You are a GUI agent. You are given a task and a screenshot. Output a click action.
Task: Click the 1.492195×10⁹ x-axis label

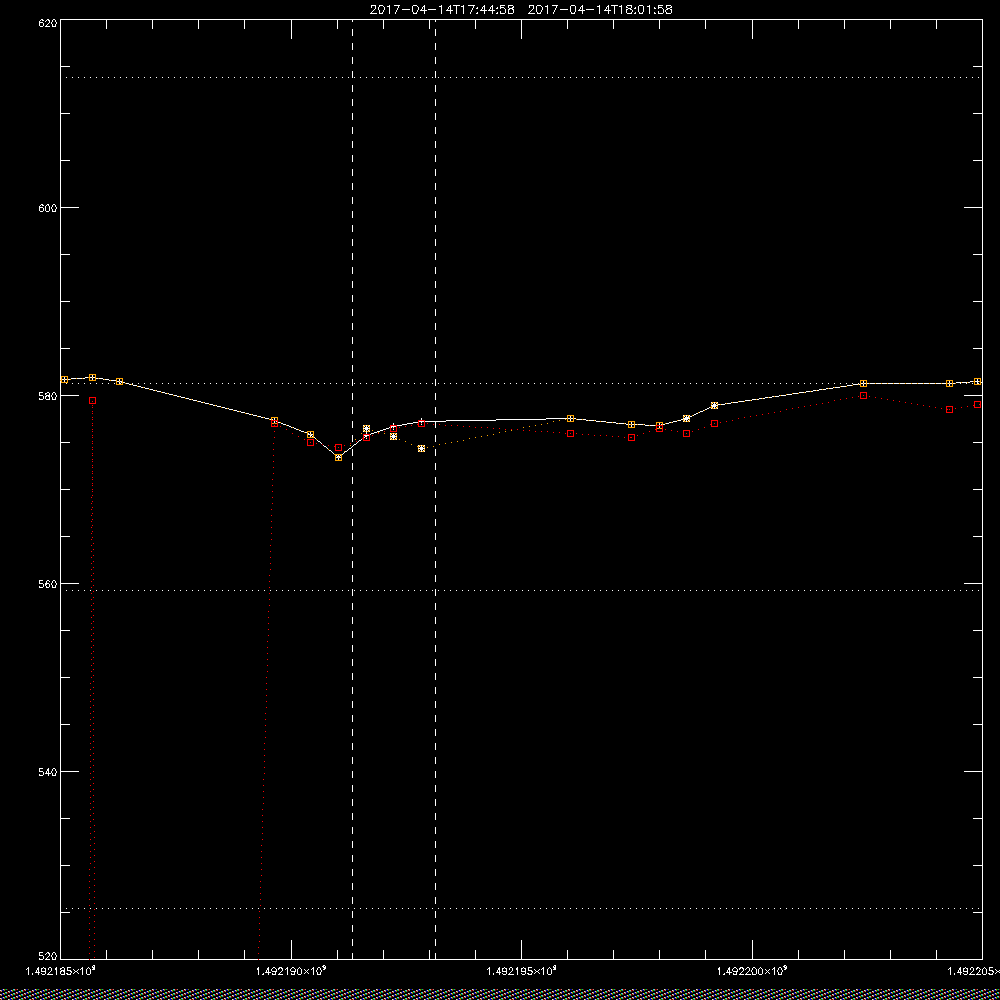coord(522,971)
